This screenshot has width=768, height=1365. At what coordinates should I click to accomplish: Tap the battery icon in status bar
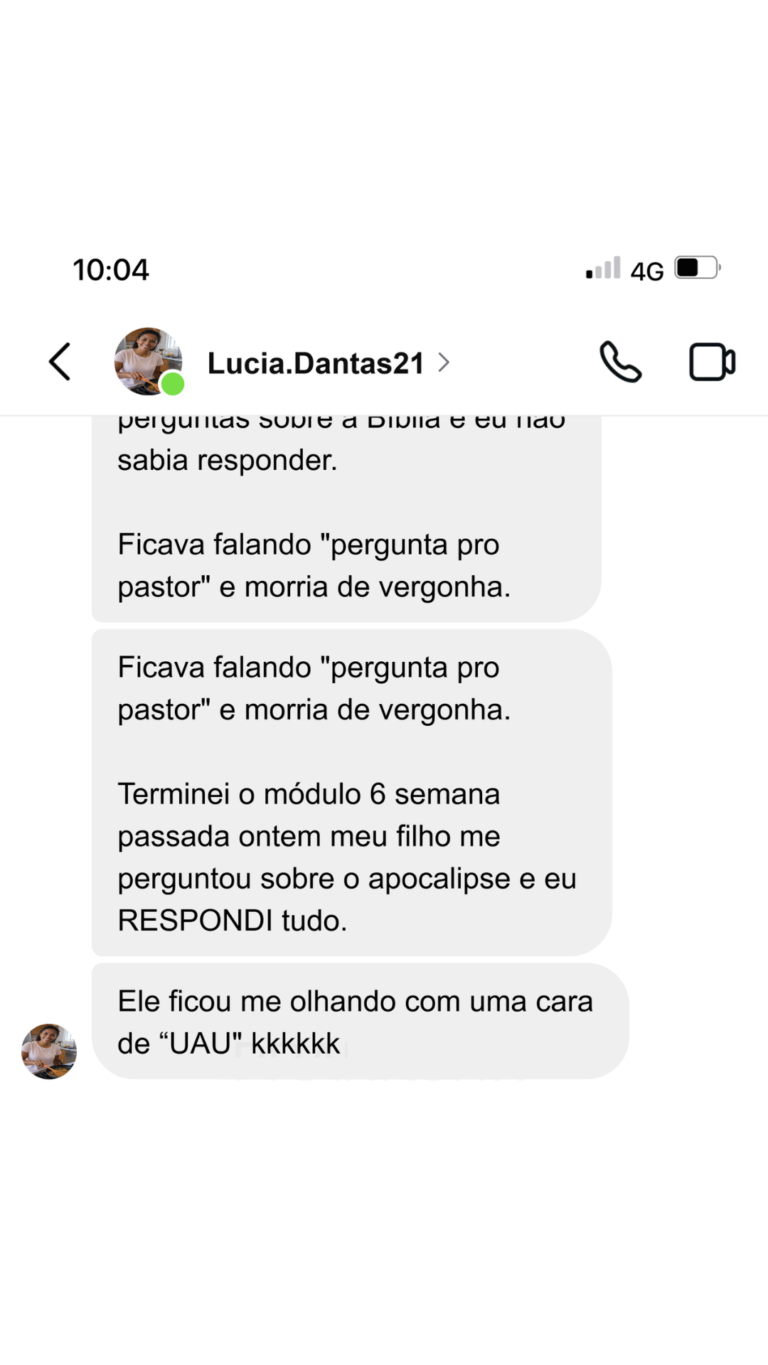(697, 268)
